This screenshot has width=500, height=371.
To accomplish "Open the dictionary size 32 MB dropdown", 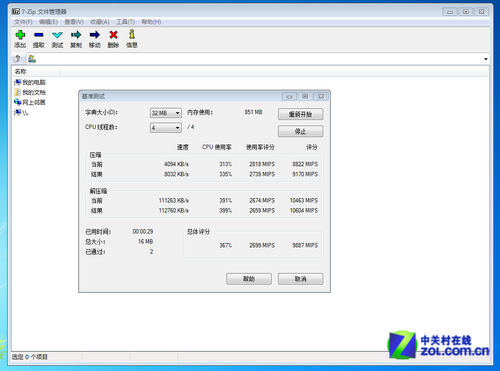I will 166,113.
